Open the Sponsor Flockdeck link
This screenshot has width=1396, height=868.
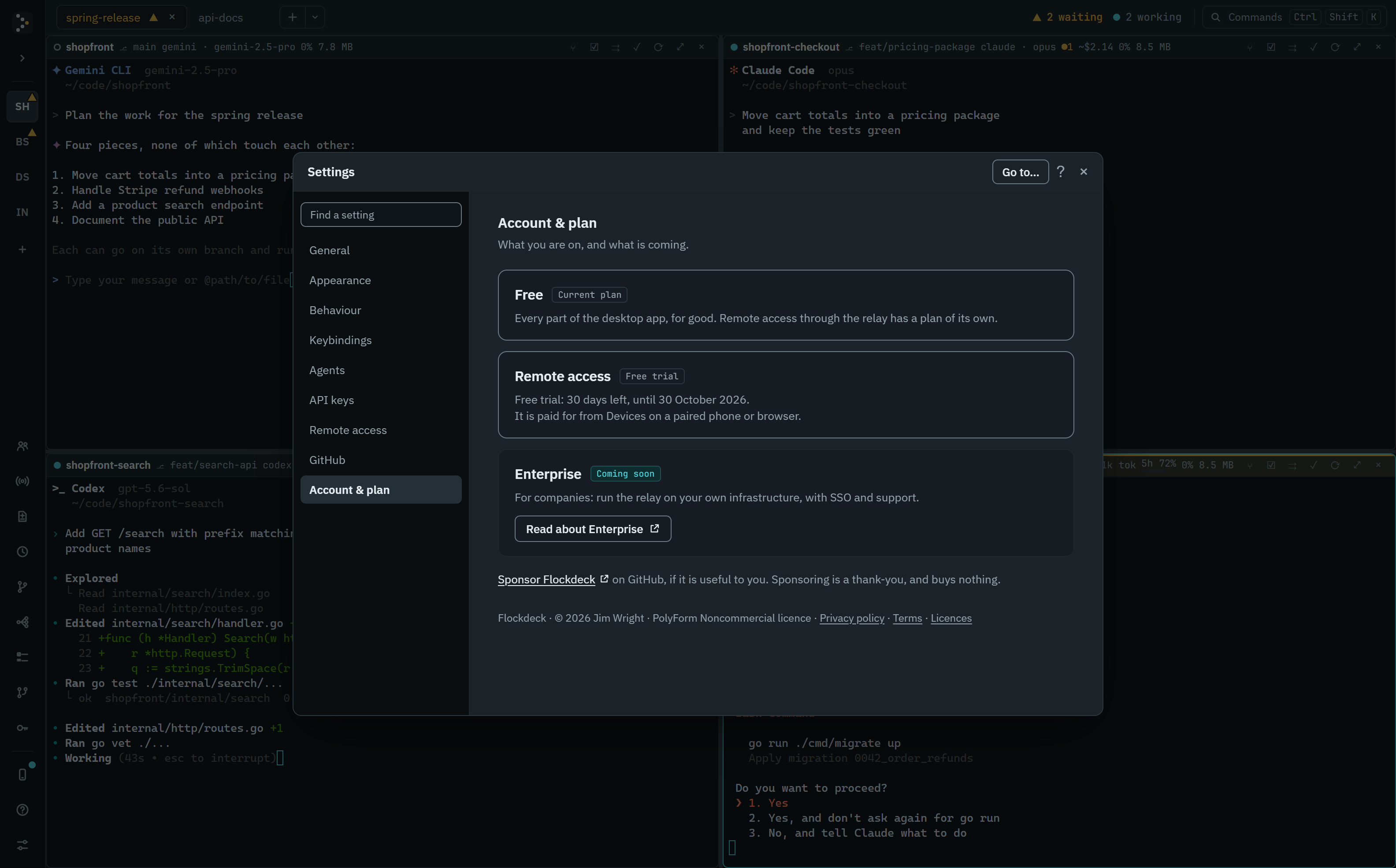coord(546,579)
